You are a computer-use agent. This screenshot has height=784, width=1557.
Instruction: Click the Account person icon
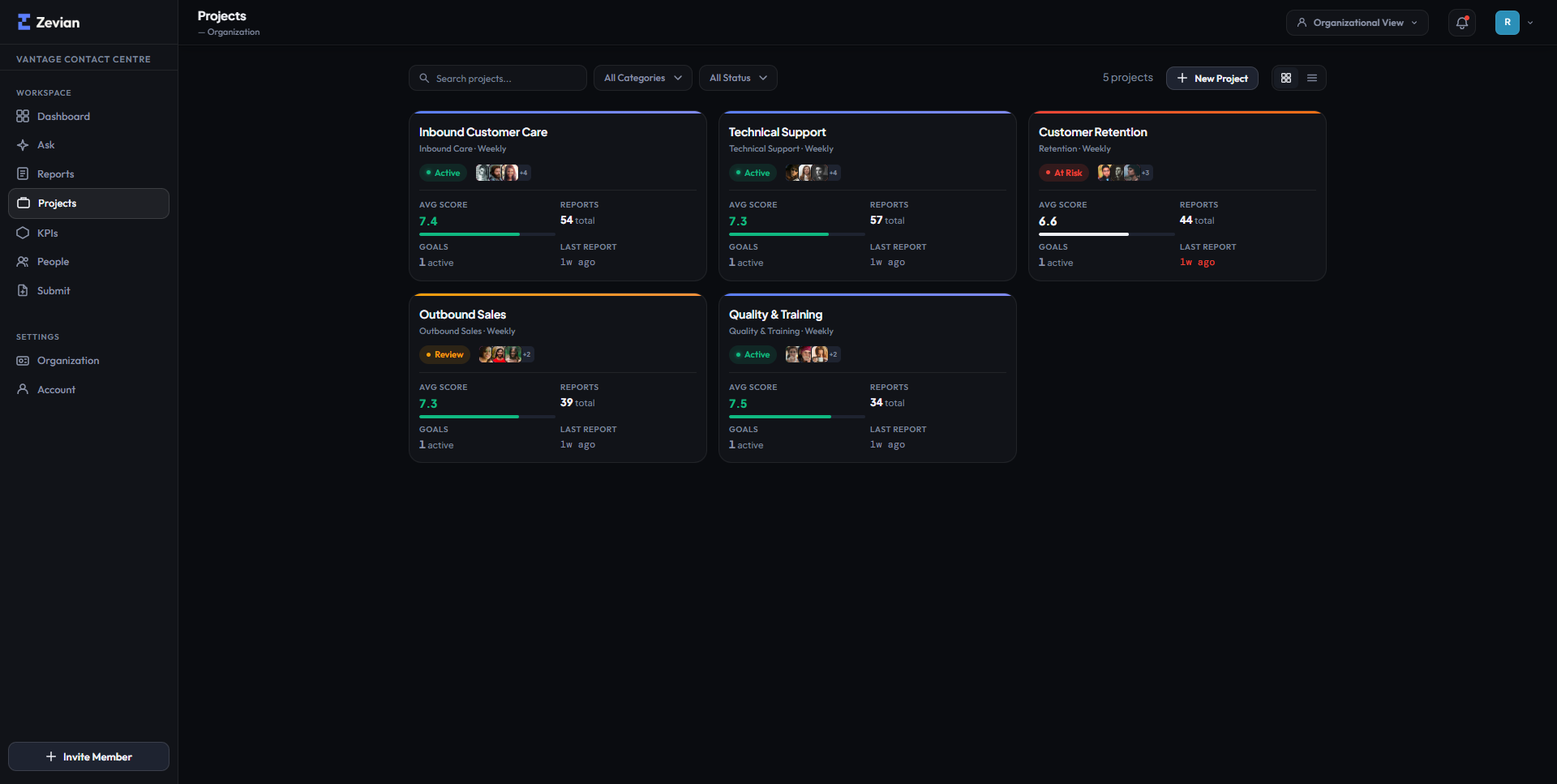click(23, 389)
